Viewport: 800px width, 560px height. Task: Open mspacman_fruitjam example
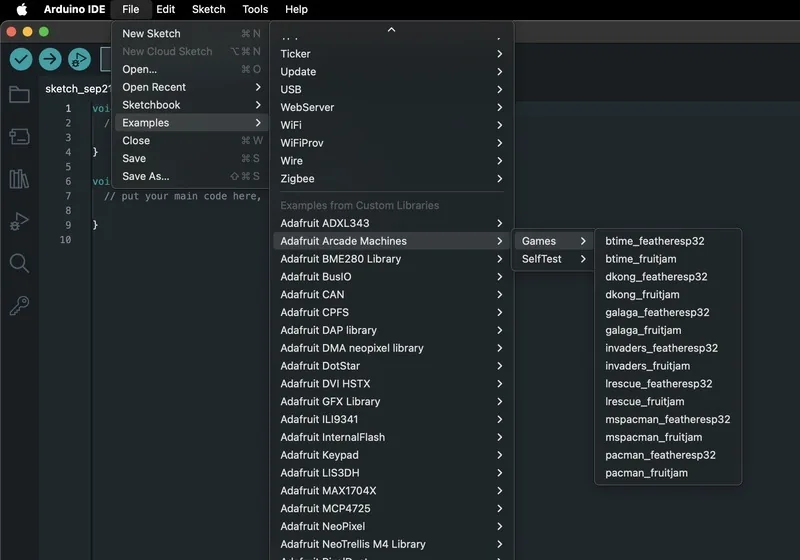click(x=668, y=437)
